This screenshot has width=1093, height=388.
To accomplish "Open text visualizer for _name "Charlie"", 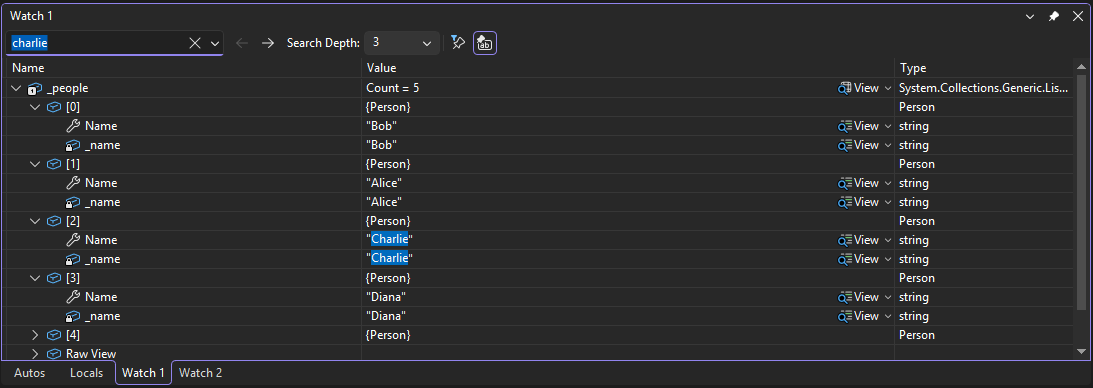I will click(858, 259).
